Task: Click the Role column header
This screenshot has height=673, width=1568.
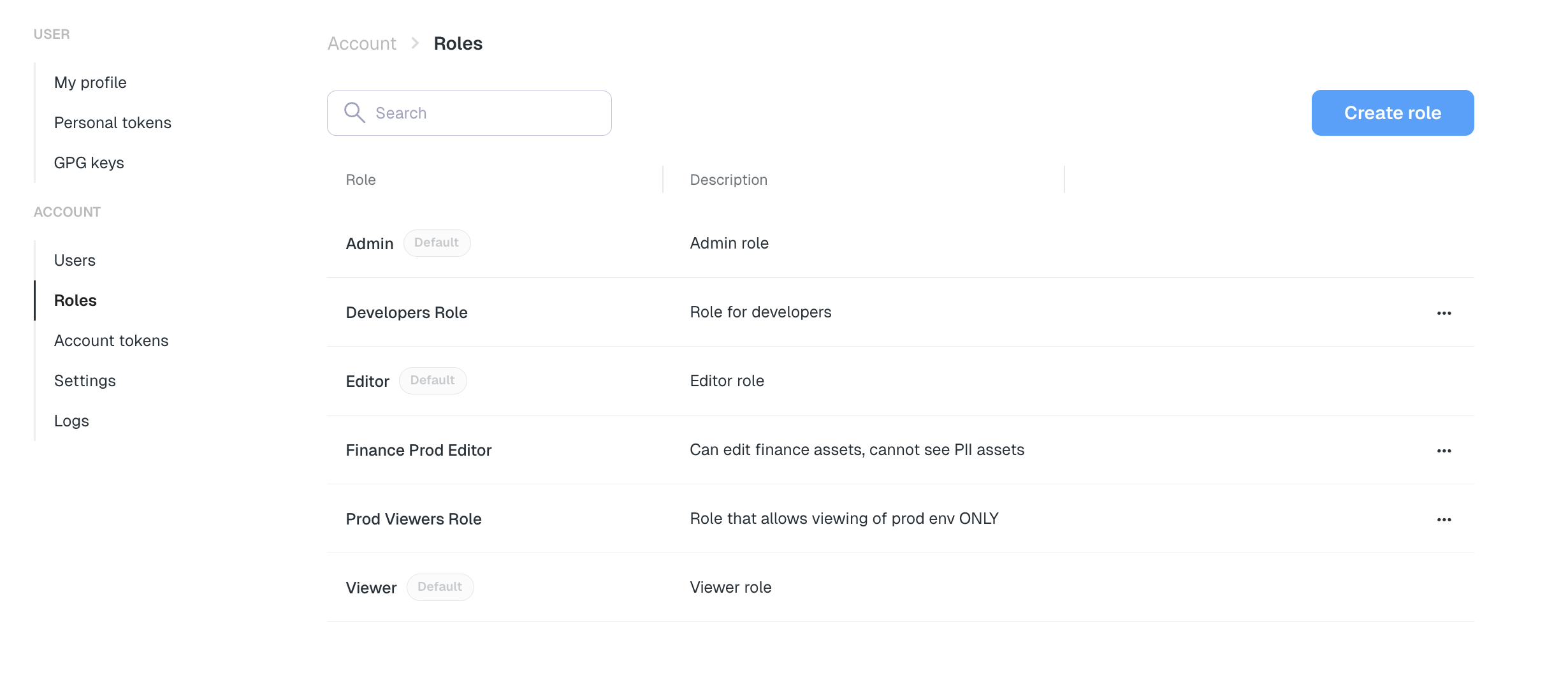Action: [x=361, y=180]
